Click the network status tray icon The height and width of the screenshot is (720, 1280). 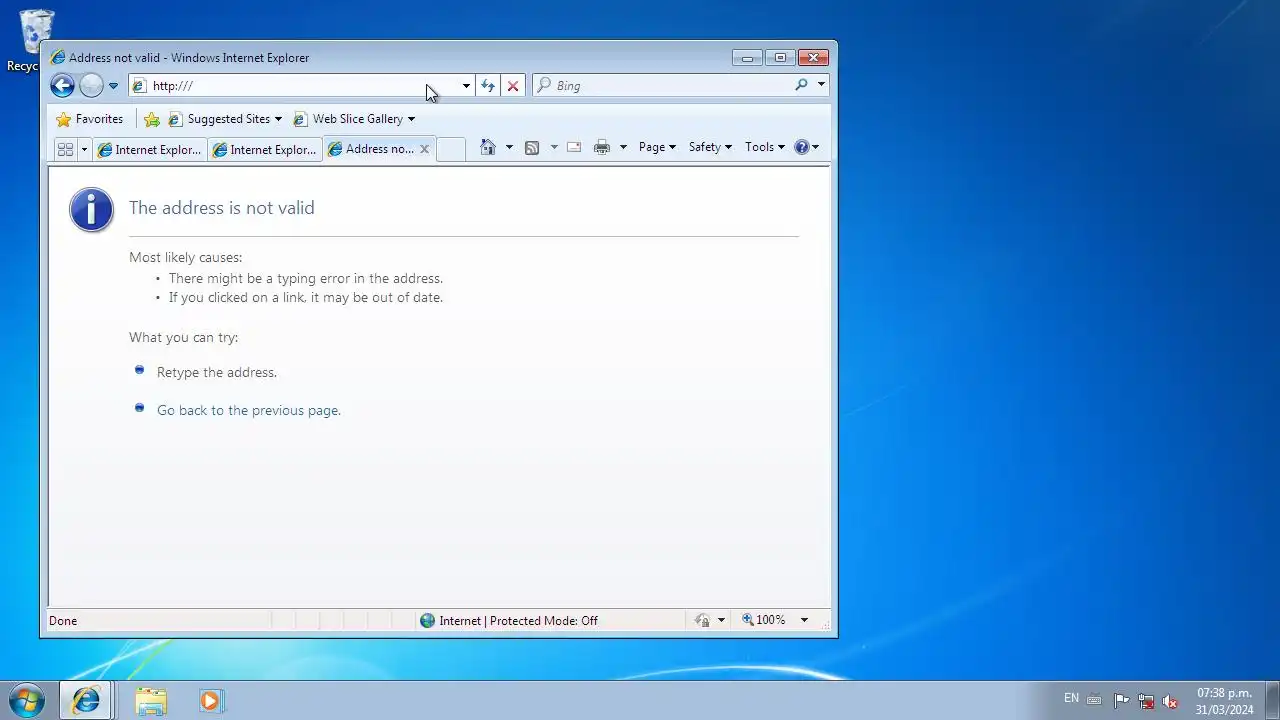click(x=1146, y=701)
